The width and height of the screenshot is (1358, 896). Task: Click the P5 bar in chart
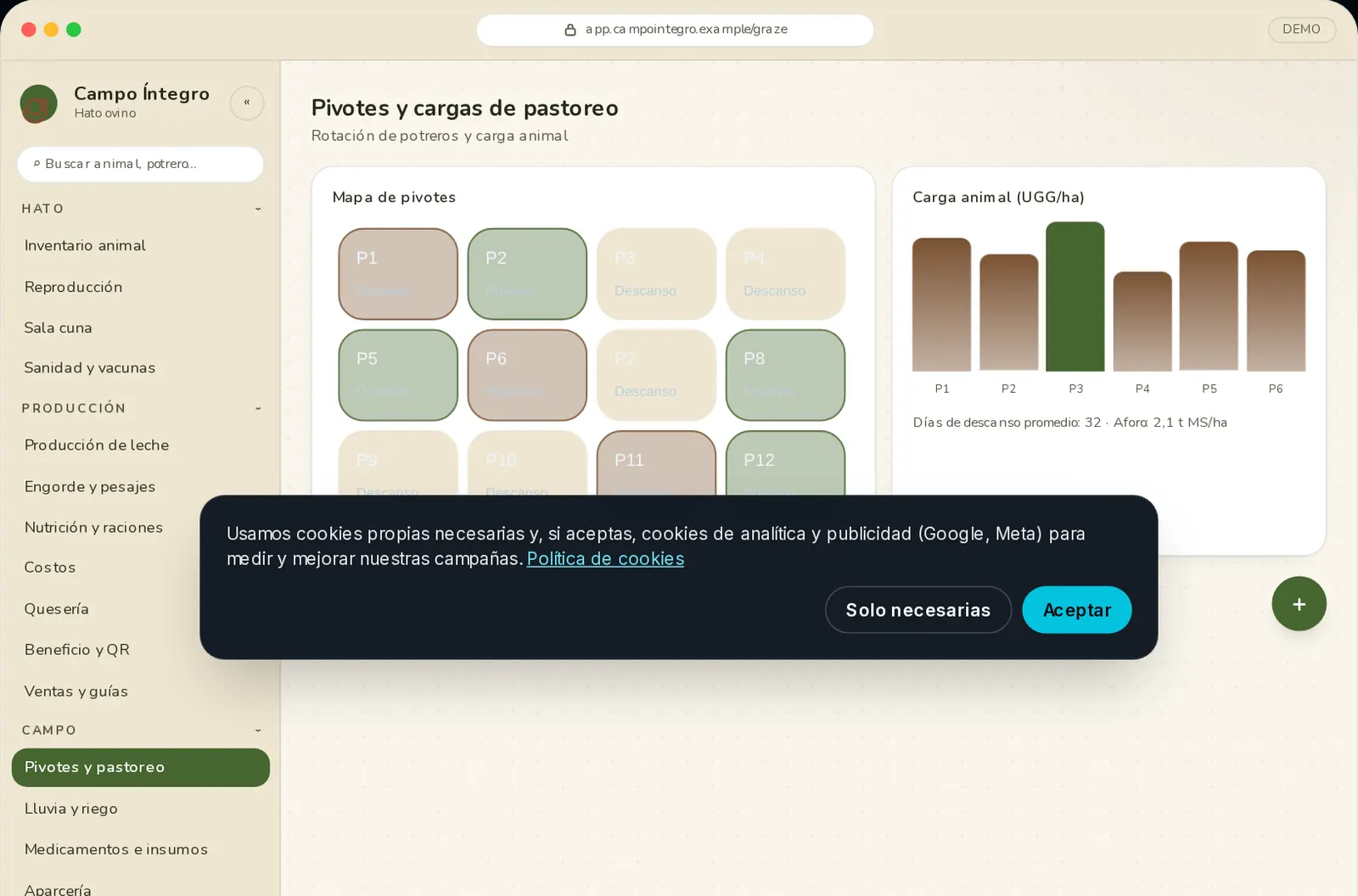point(1209,306)
